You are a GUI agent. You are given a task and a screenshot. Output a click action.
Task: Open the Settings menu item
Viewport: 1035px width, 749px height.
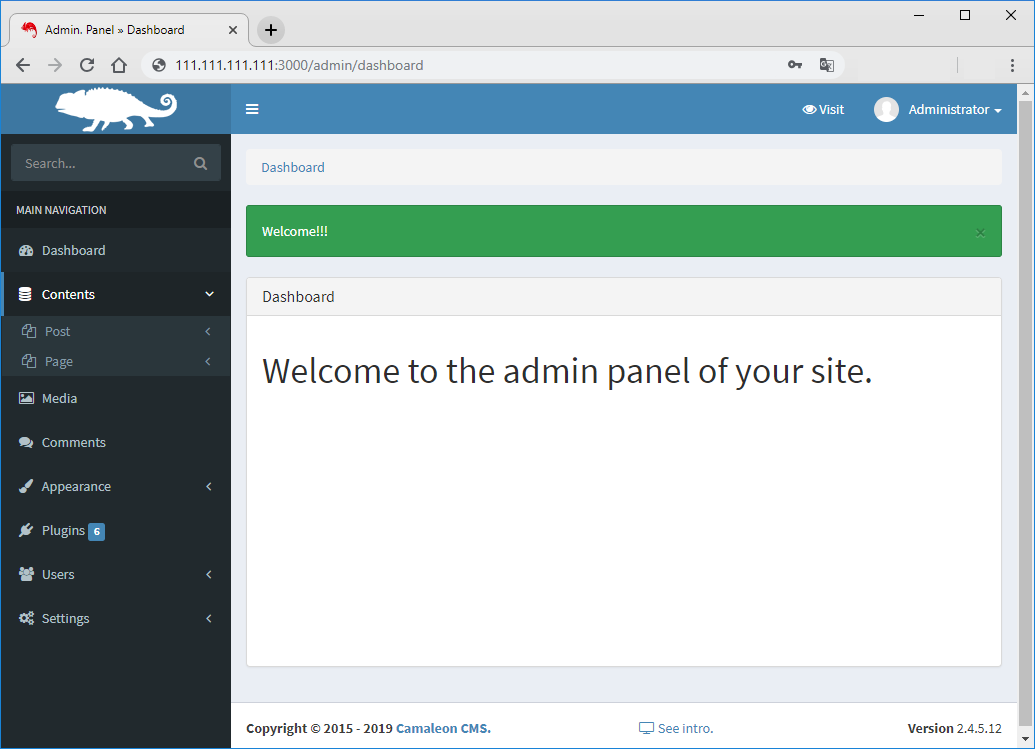(65, 619)
